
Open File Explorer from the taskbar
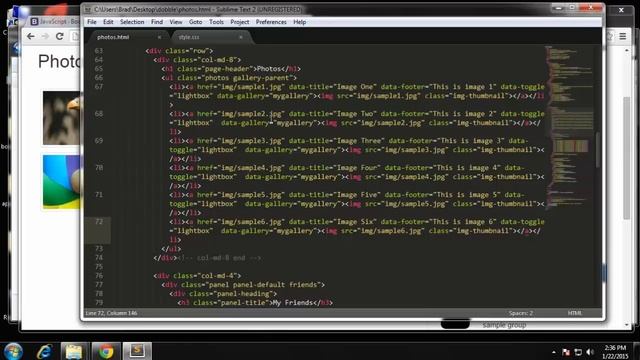[74, 351]
